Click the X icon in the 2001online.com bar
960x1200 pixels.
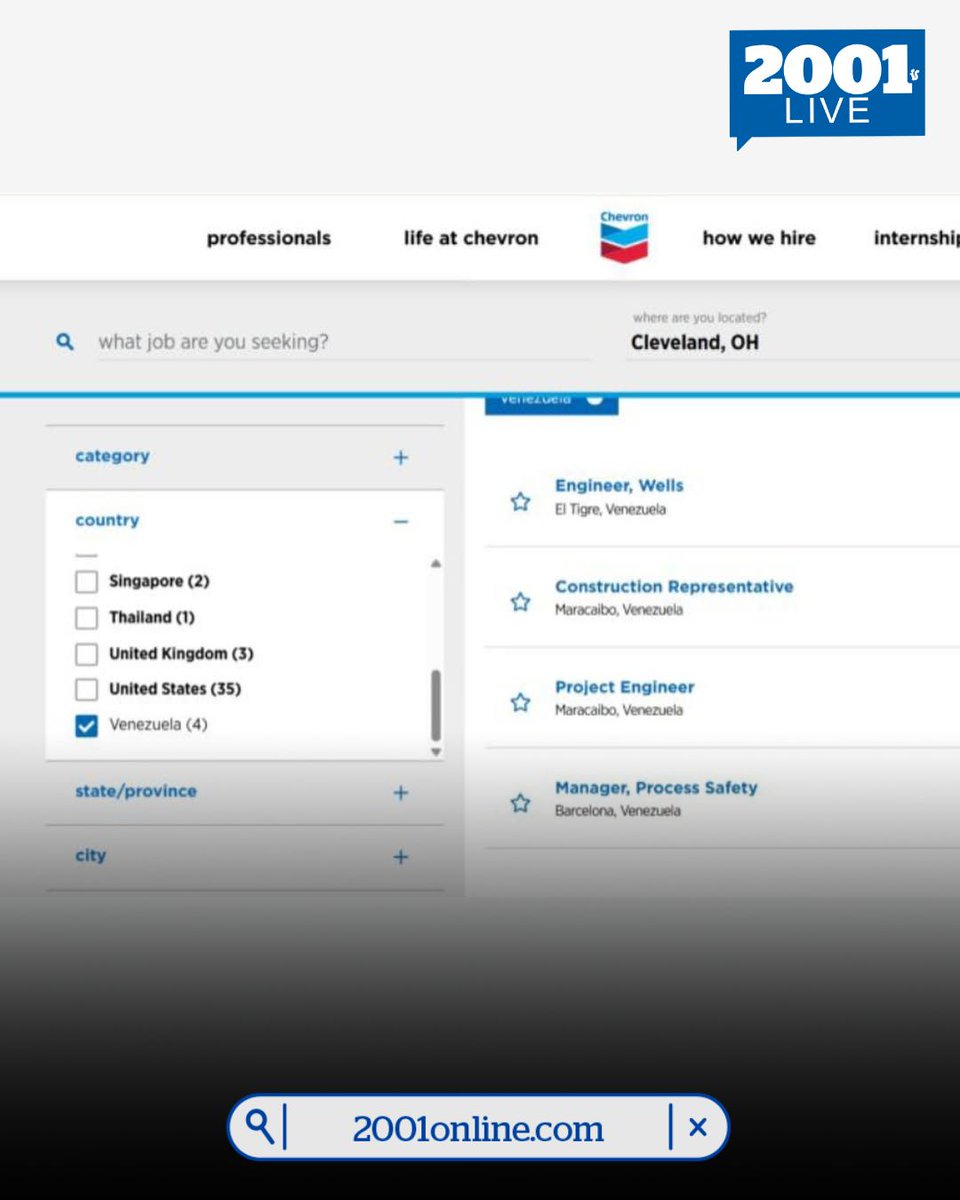coord(698,1127)
